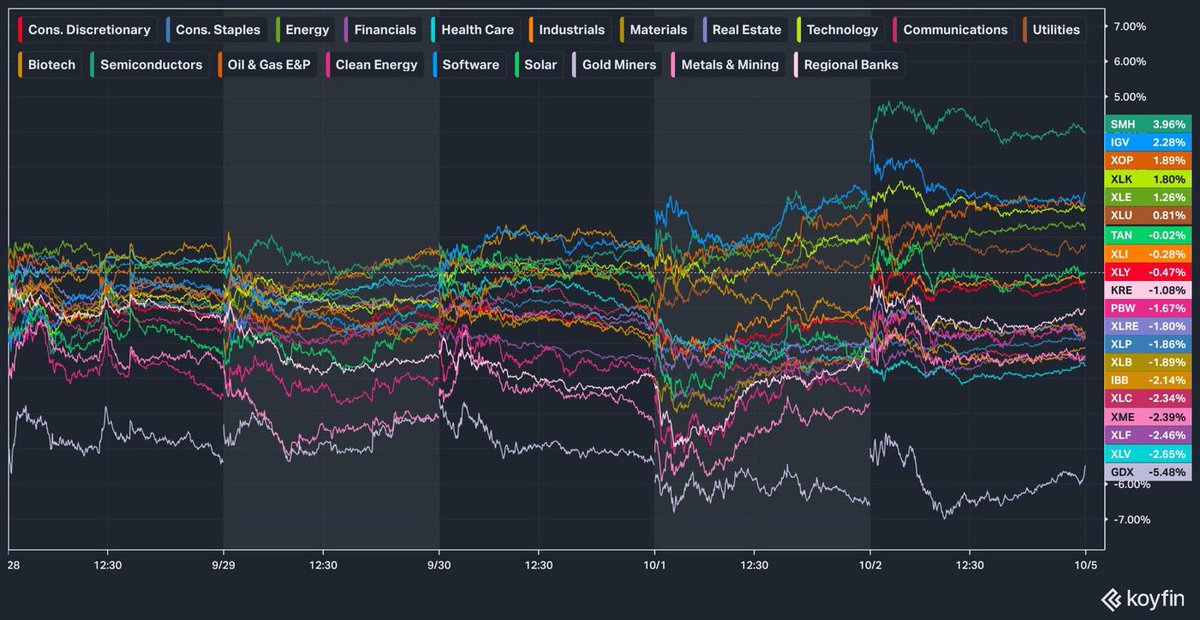Click the 10/1 date on time axis
Viewport: 1200px width, 620px height.
click(655, 565)
